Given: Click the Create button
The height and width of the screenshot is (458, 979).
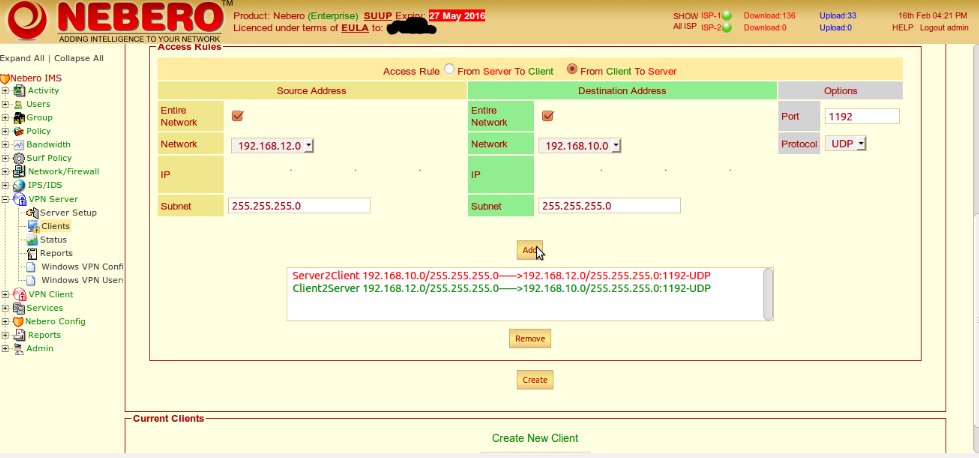Looking at the screenshot, I should pos(535,379).
